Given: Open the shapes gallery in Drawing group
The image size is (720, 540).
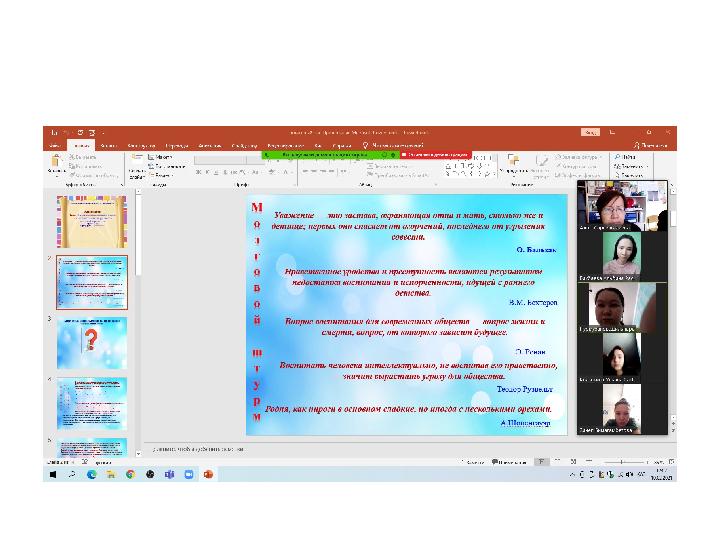Looking at the screenshot, I should [470, 166].
